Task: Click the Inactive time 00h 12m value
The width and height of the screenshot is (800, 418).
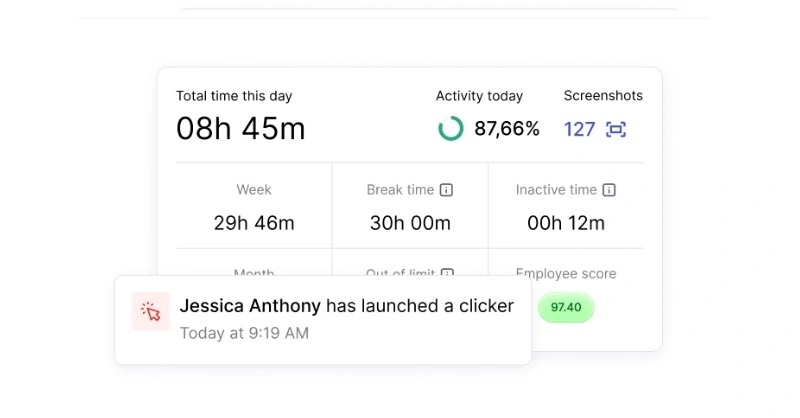Action: click(x=566, y=223)
